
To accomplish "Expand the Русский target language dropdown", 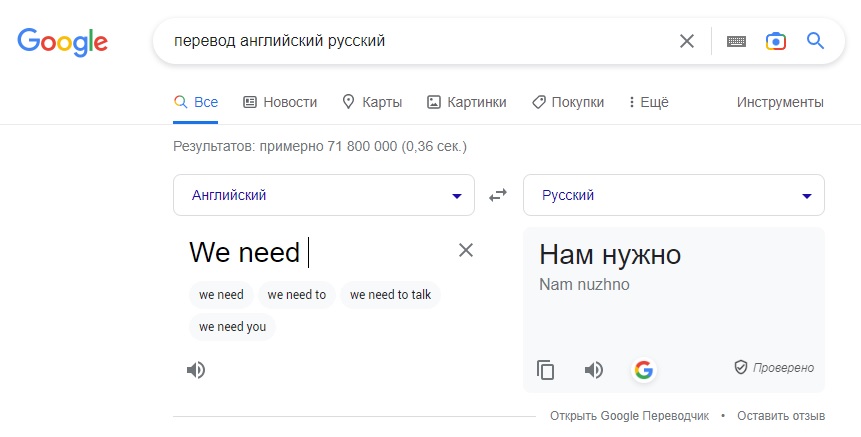I will [x=674, y=195].
